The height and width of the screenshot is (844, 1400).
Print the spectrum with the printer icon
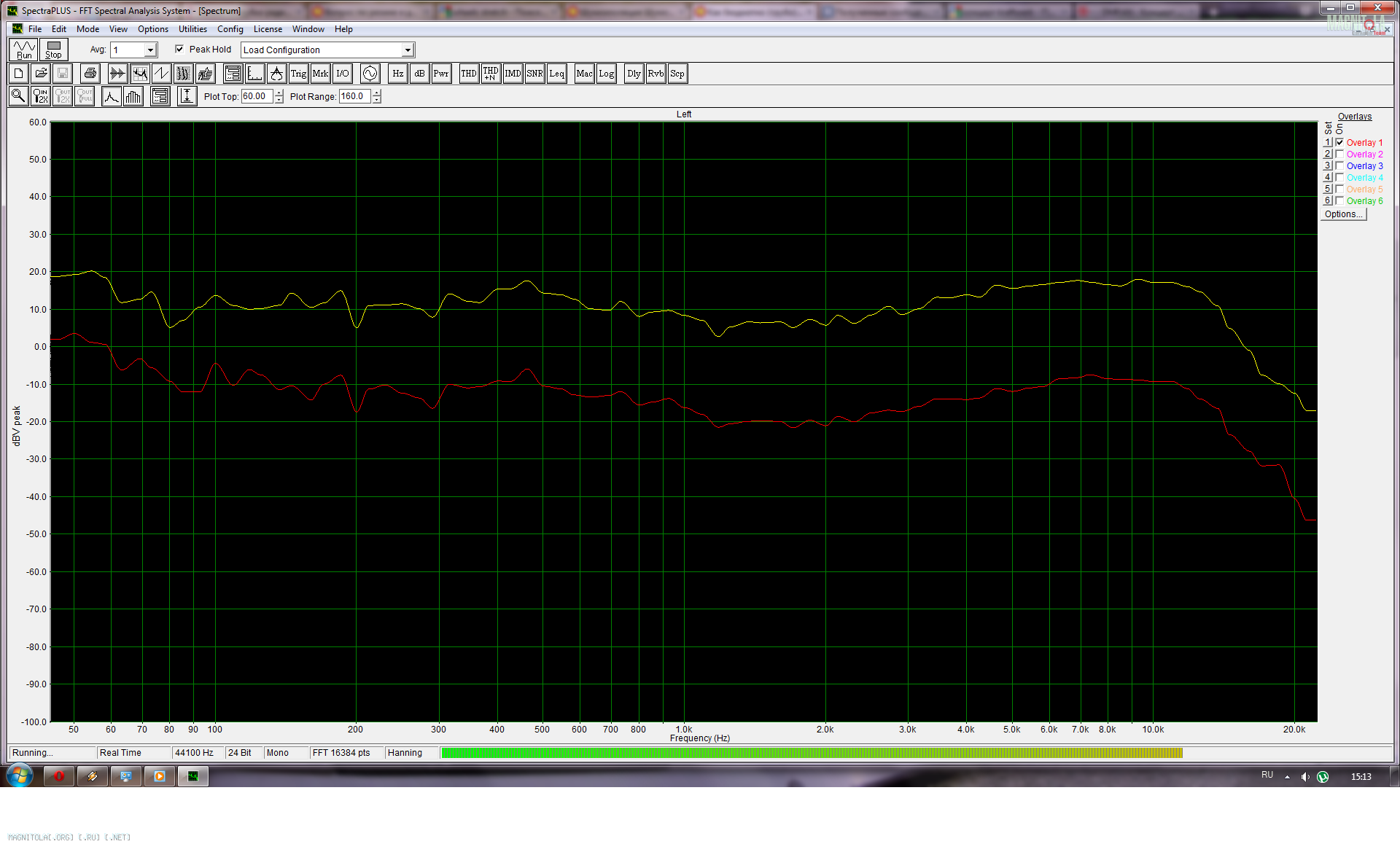pyautogui.click(x=90, y=74)
